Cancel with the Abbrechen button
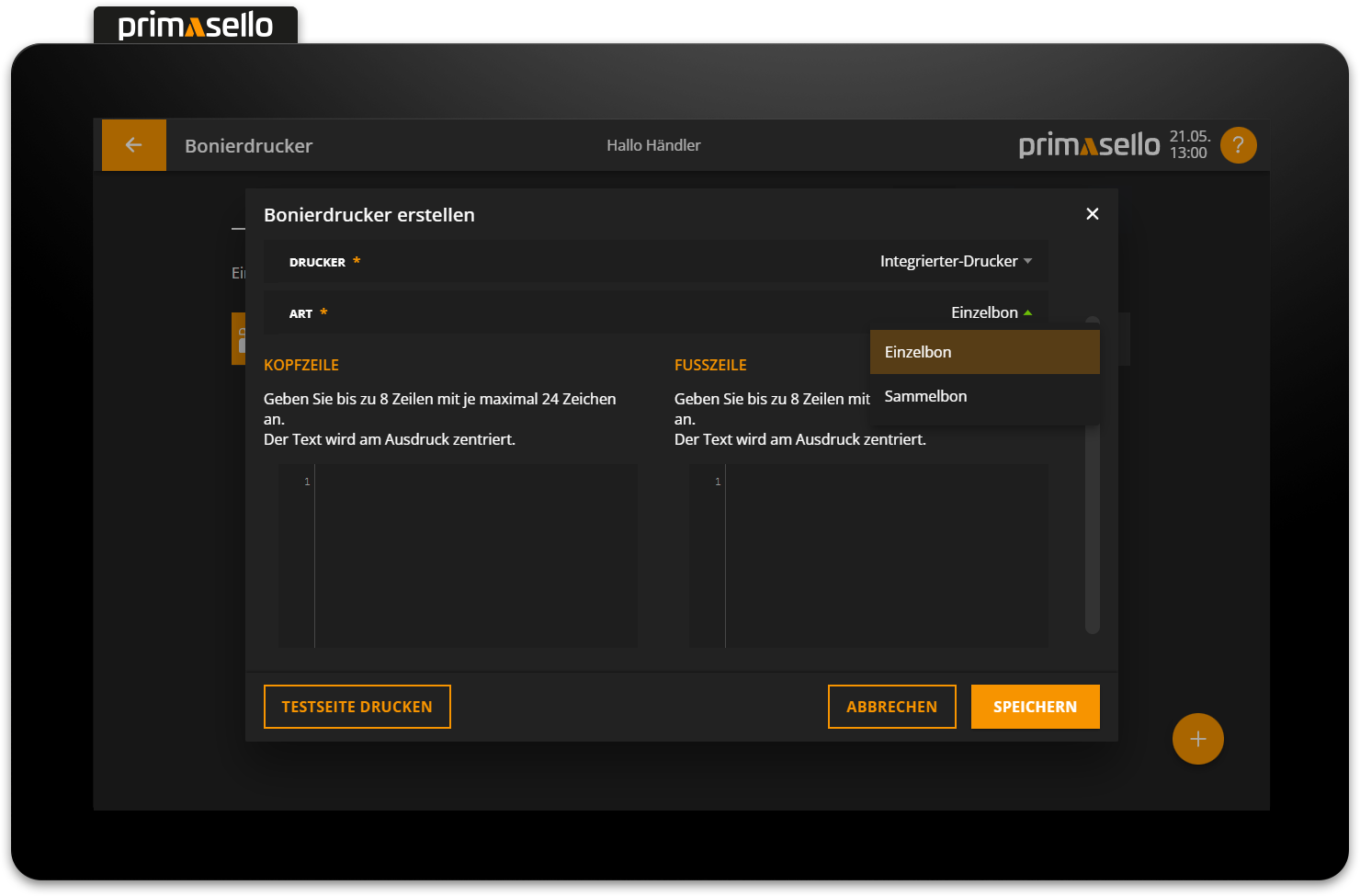This screenshot has width=1360, height=896. (x=891, y=707)
